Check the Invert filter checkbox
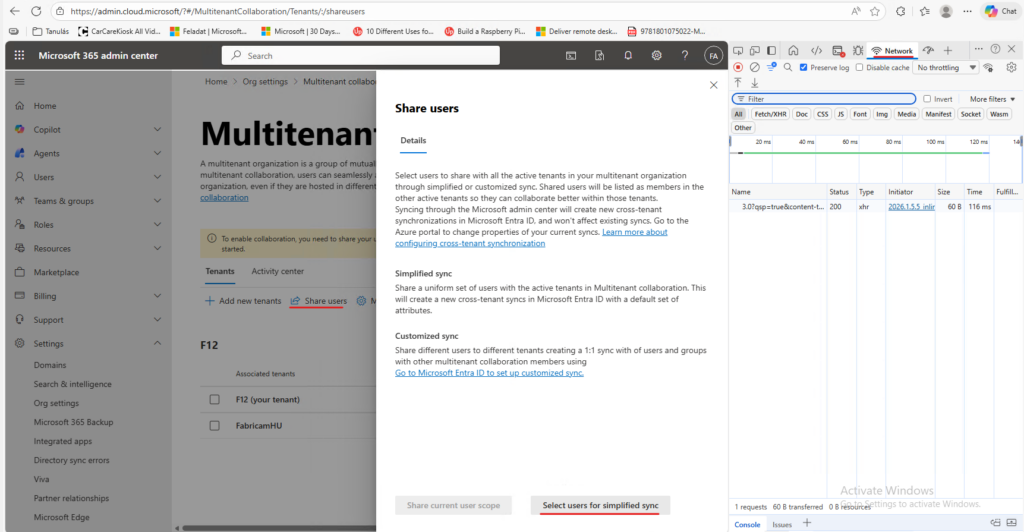The image size is (1024, 532). (x=927, y=99)
